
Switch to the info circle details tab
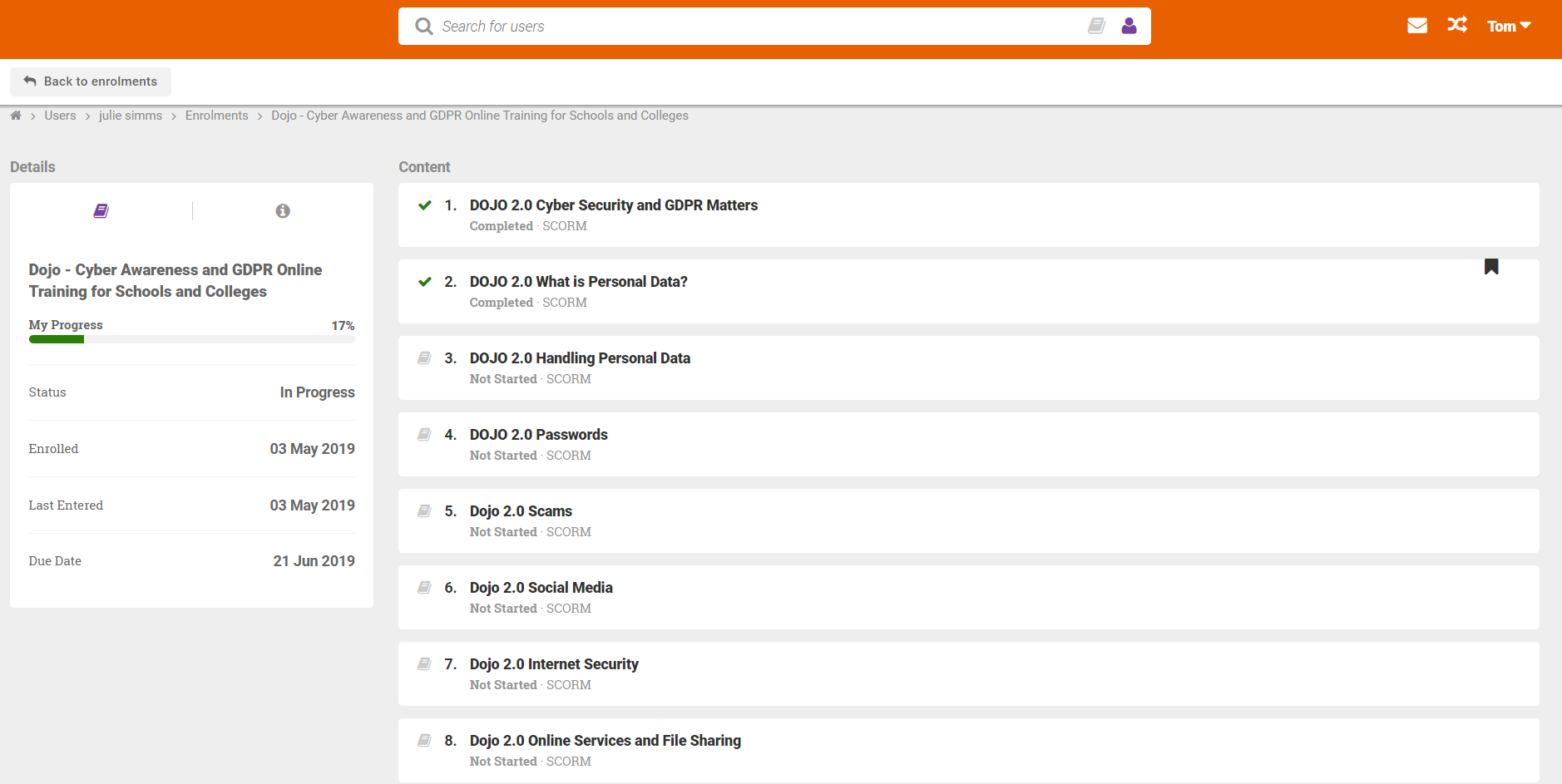[283, 211]
